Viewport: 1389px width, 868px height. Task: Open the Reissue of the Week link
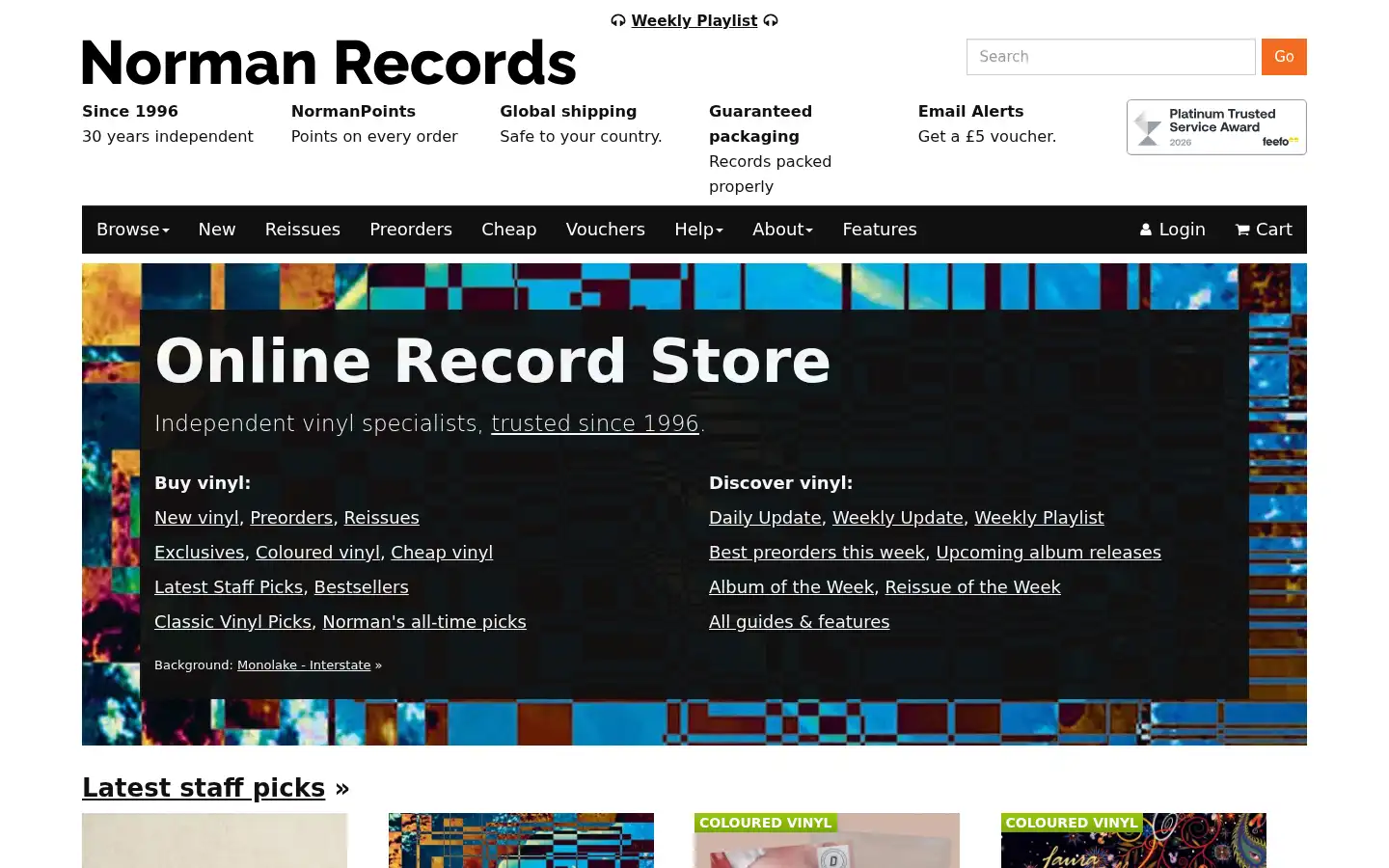coord(972,587)
